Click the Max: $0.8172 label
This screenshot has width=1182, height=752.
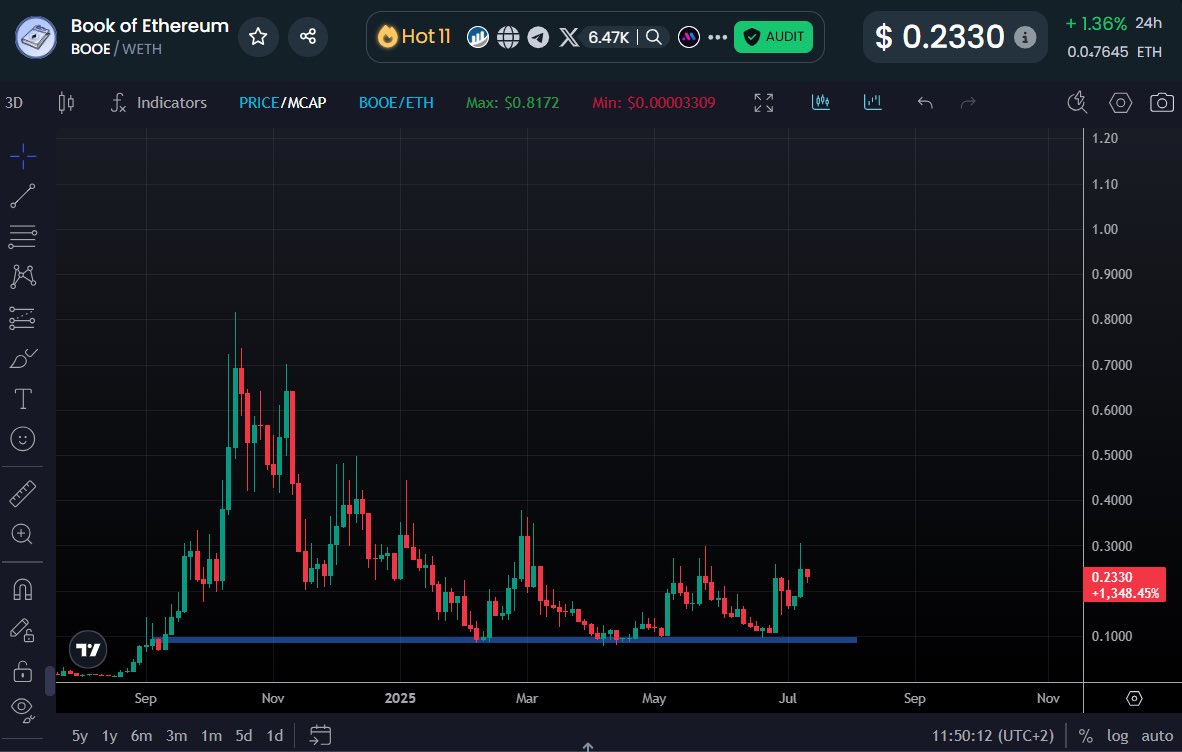(513, 102)
